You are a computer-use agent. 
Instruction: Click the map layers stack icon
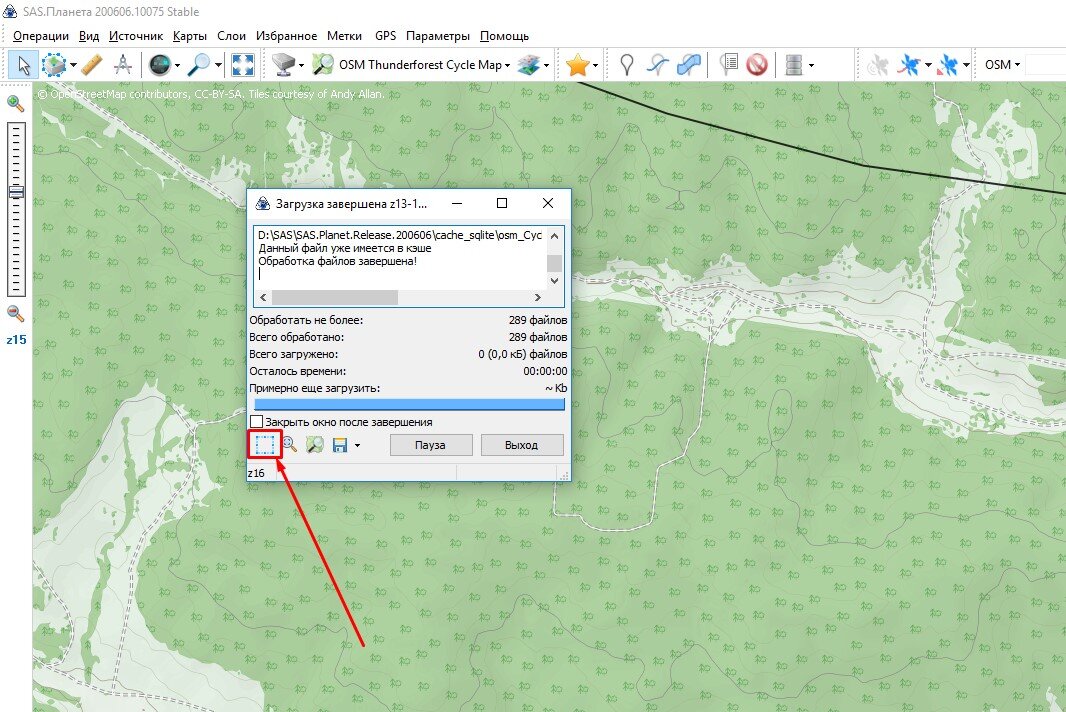(x=528, y=65)
